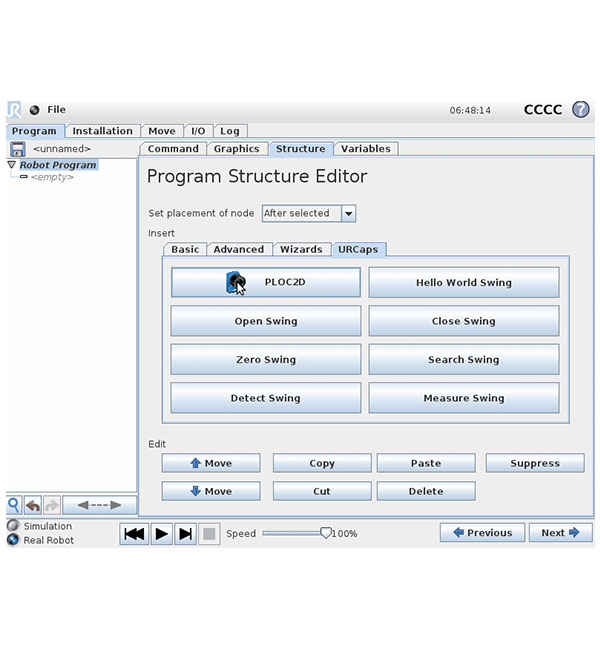Click the Delete button
The width and height of the screenshot is (600, 650).
pyautogui.click(x=426, y=491)
